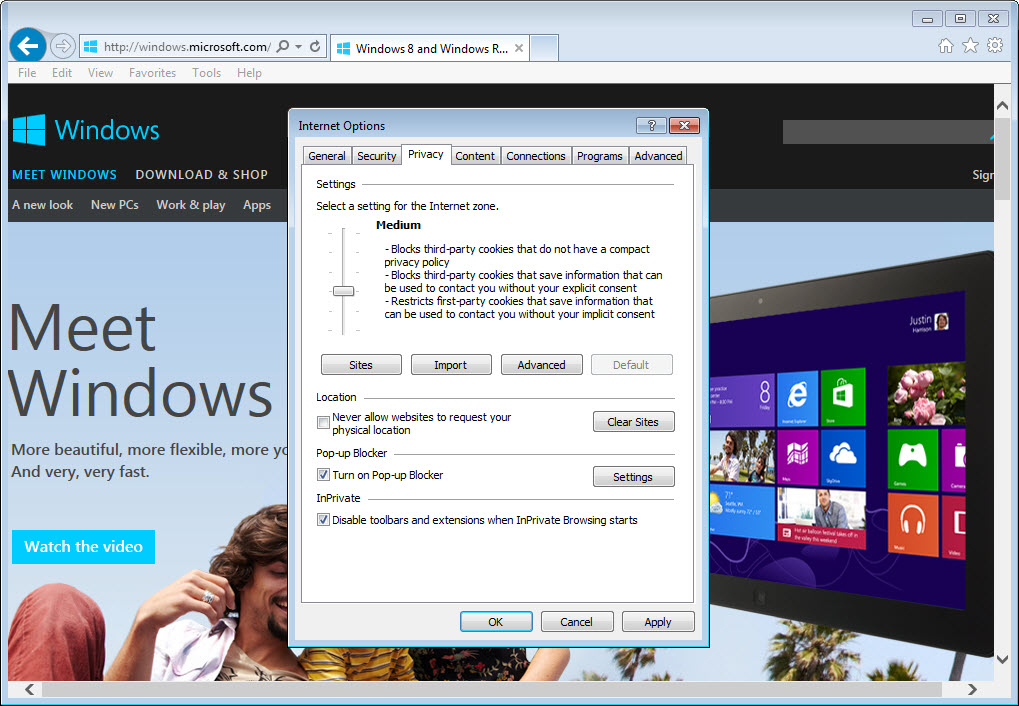Open the View menu

tap(100, 73)
